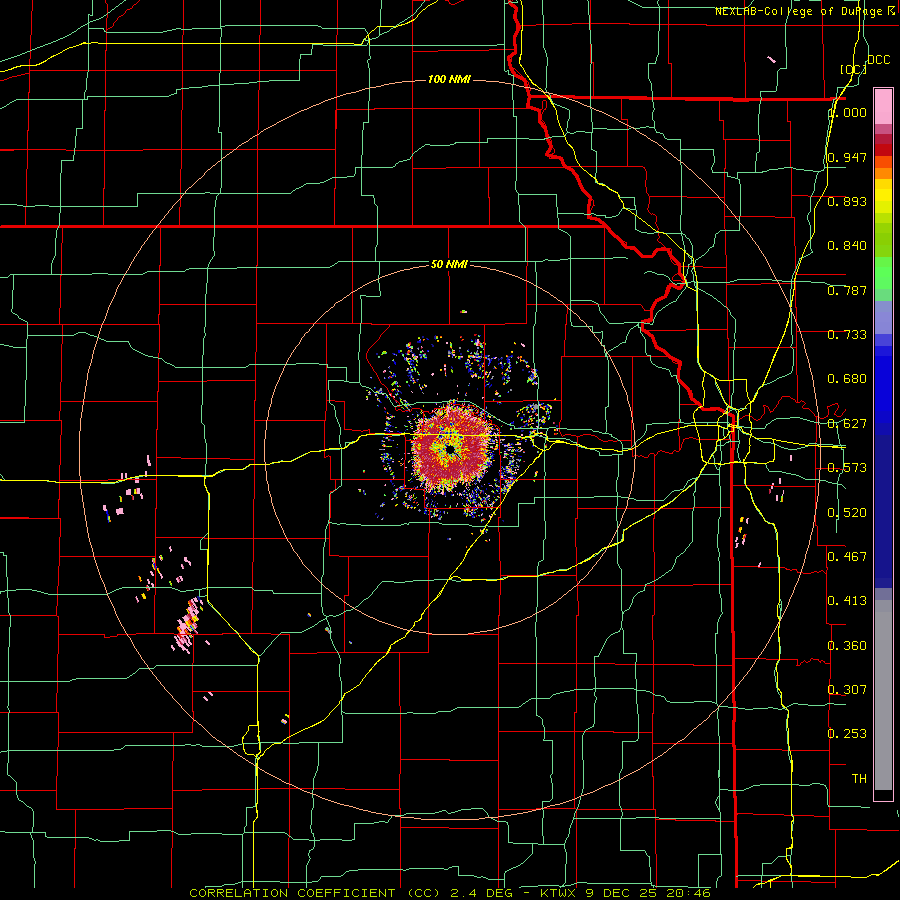Screen dimensions: 900x900
Task: Click the NEXLAB-College of DuPage label
Action: [x=804, y=11]
